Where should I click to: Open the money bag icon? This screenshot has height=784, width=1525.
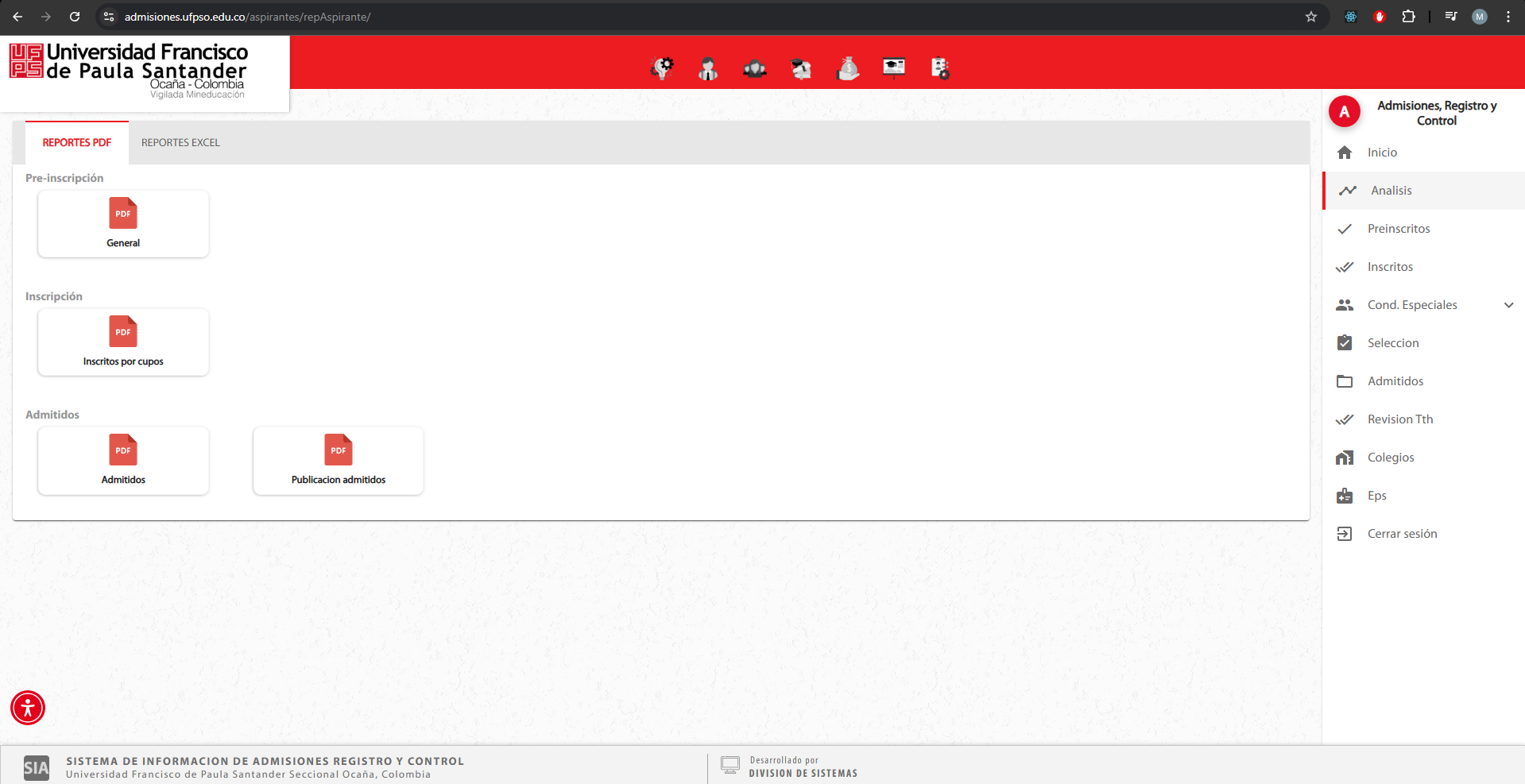point(848,69)
